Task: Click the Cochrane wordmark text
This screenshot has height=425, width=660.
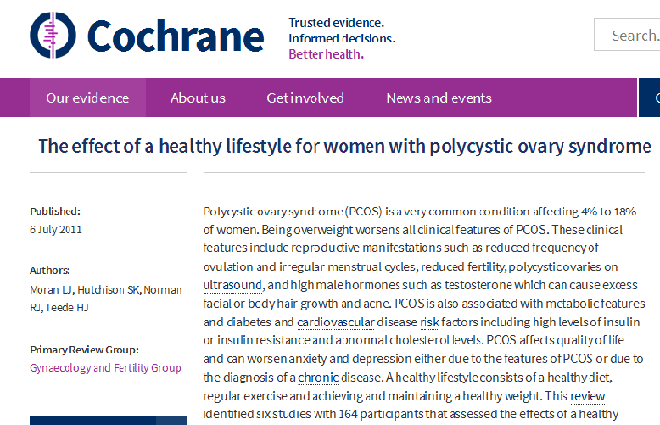Action: coord(176,36)
